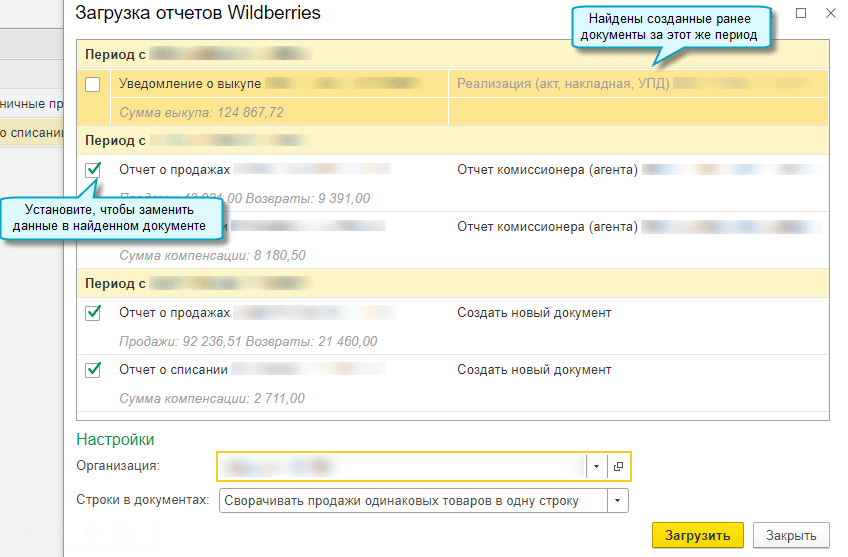The width and height of the screenshot is (848, 557).
Task: Open the Организация dropdown arrow
Action: click(x=597, y=466)
